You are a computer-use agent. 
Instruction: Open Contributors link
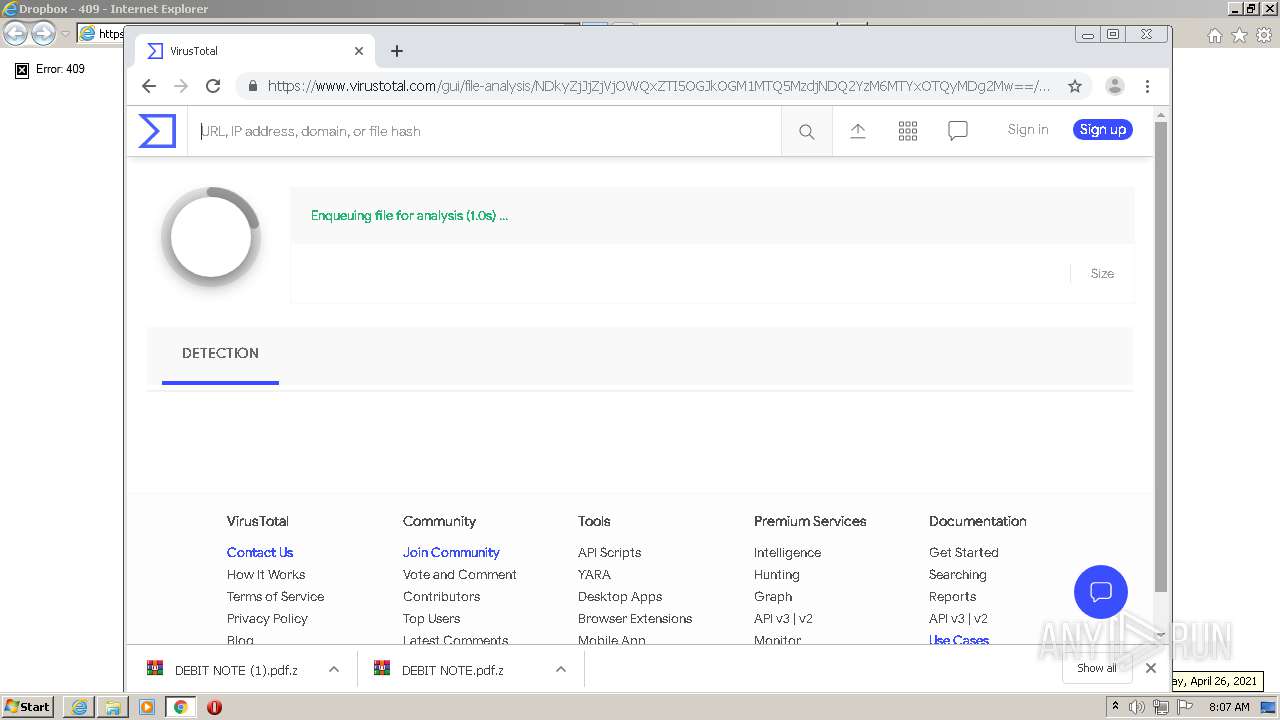pos(441,597)
